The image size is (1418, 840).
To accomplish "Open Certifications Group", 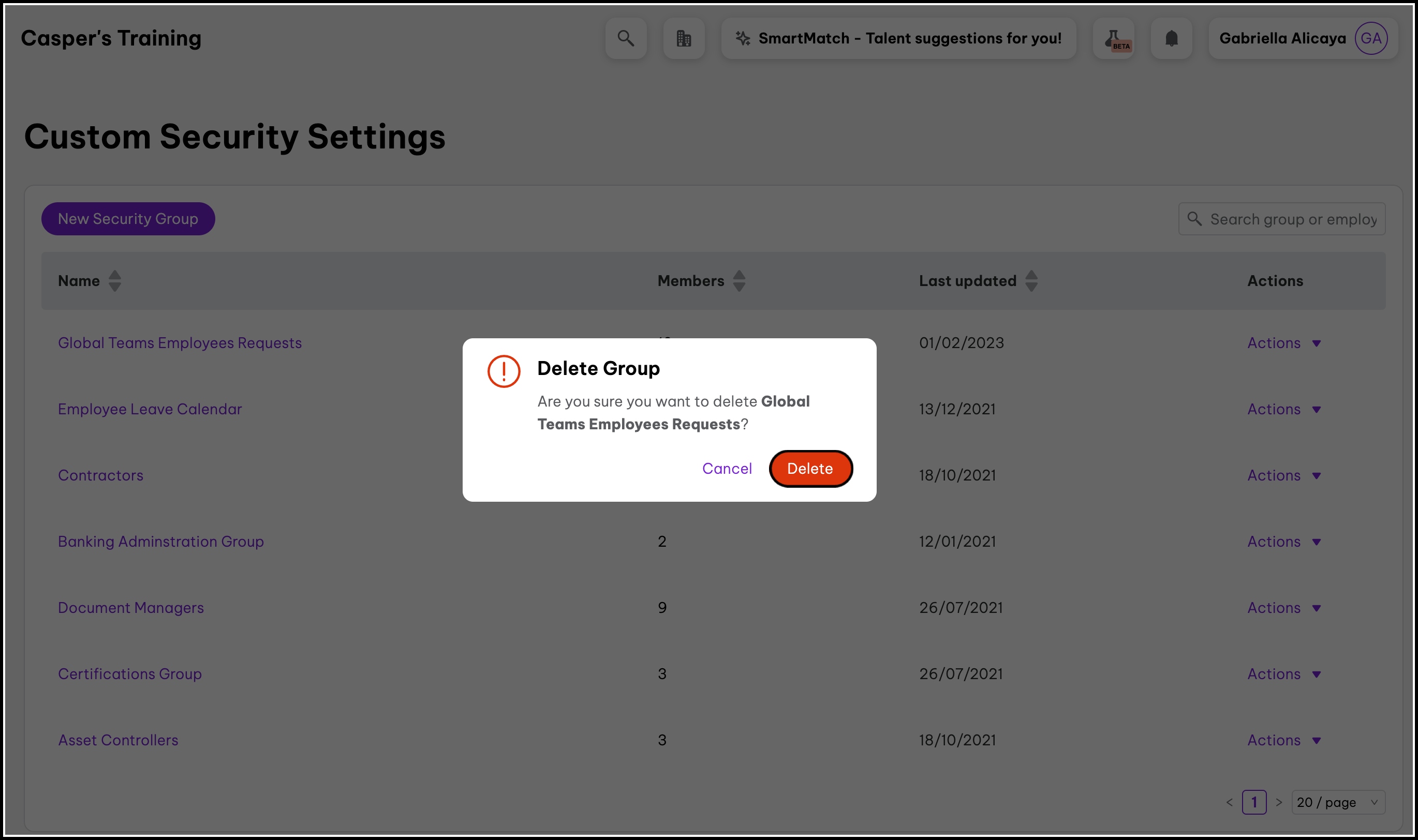I will tap(130, 674).
